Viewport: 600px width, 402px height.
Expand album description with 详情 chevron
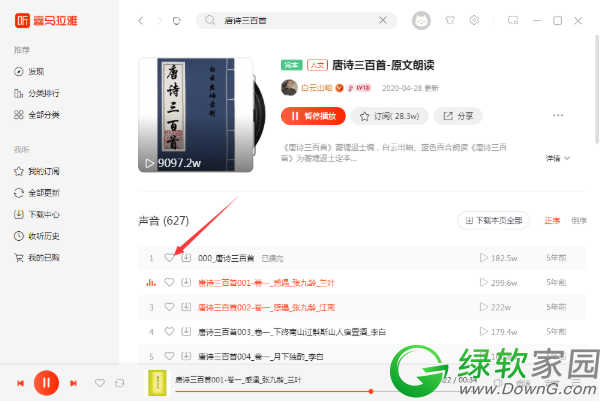558,158
